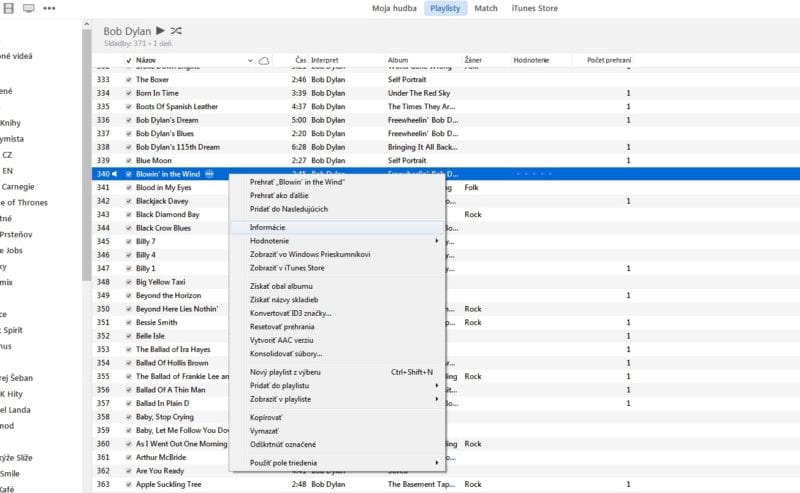
Task: Click the speaker icon on row 340
Action: click(114, 174)
